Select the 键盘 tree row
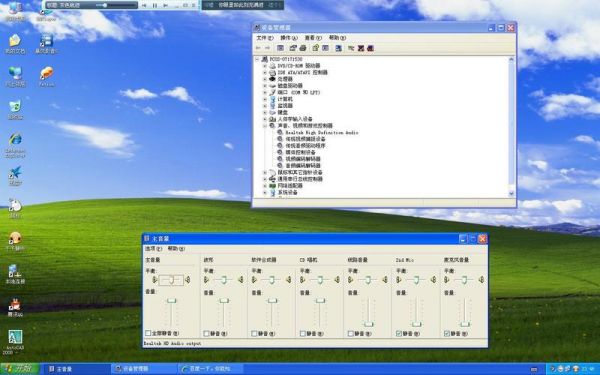The width and height of the screenshot is (600, 375). pos(282,112)
